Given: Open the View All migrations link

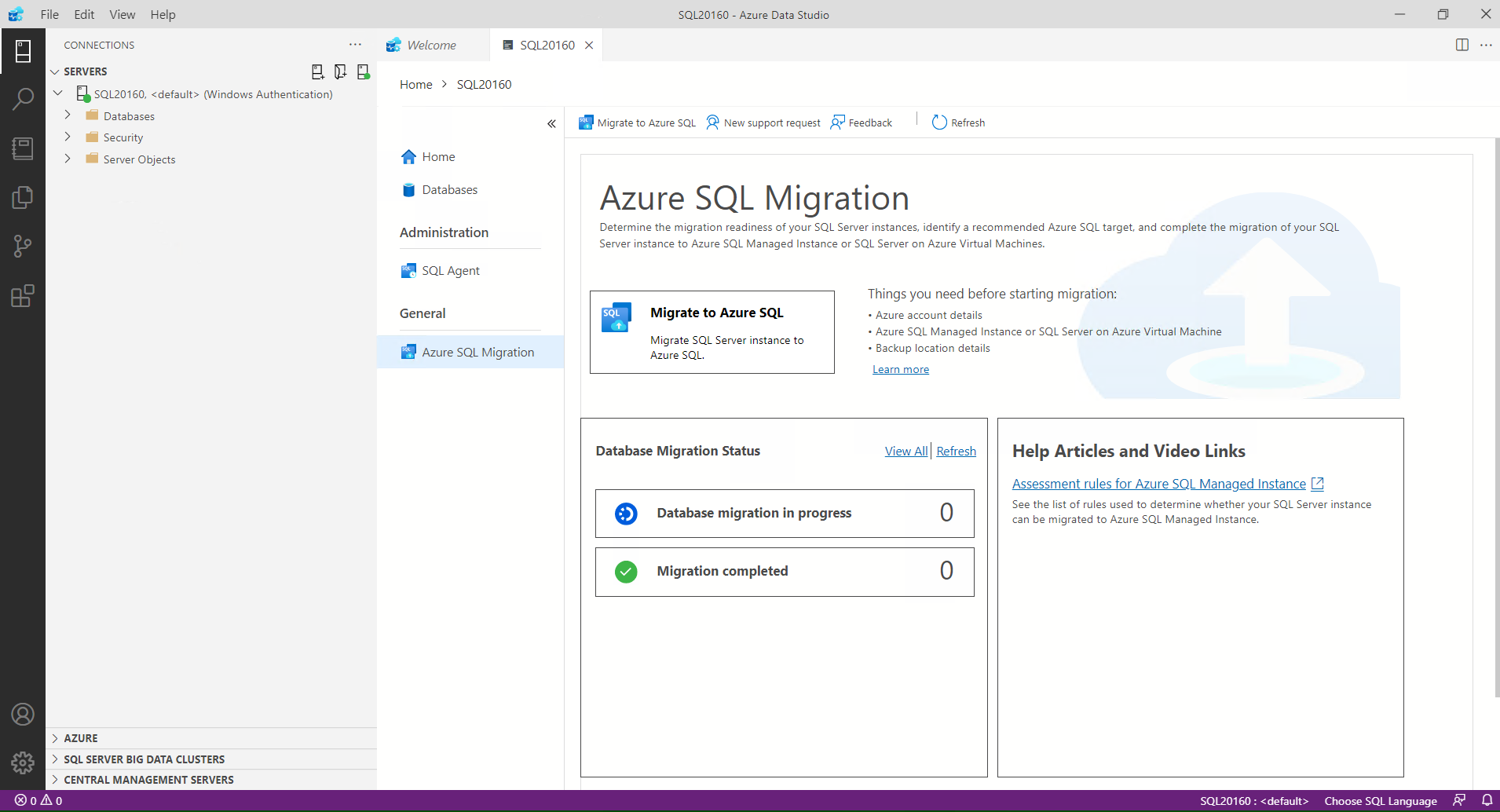Looking at the screenshot, I should [x=905, y=451].
